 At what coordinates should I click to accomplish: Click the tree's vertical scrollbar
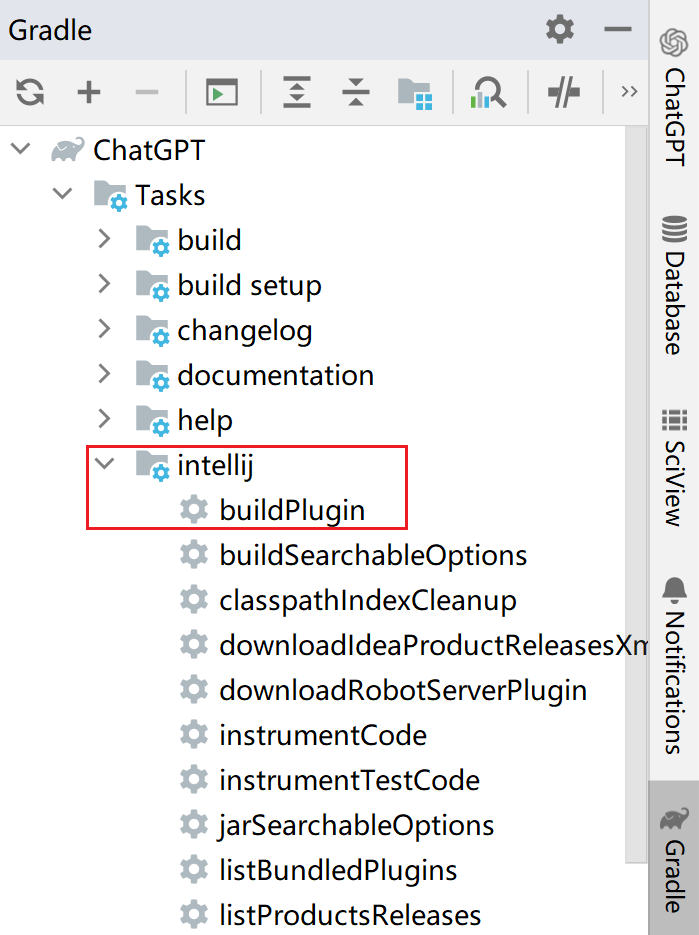pos(636,495)
